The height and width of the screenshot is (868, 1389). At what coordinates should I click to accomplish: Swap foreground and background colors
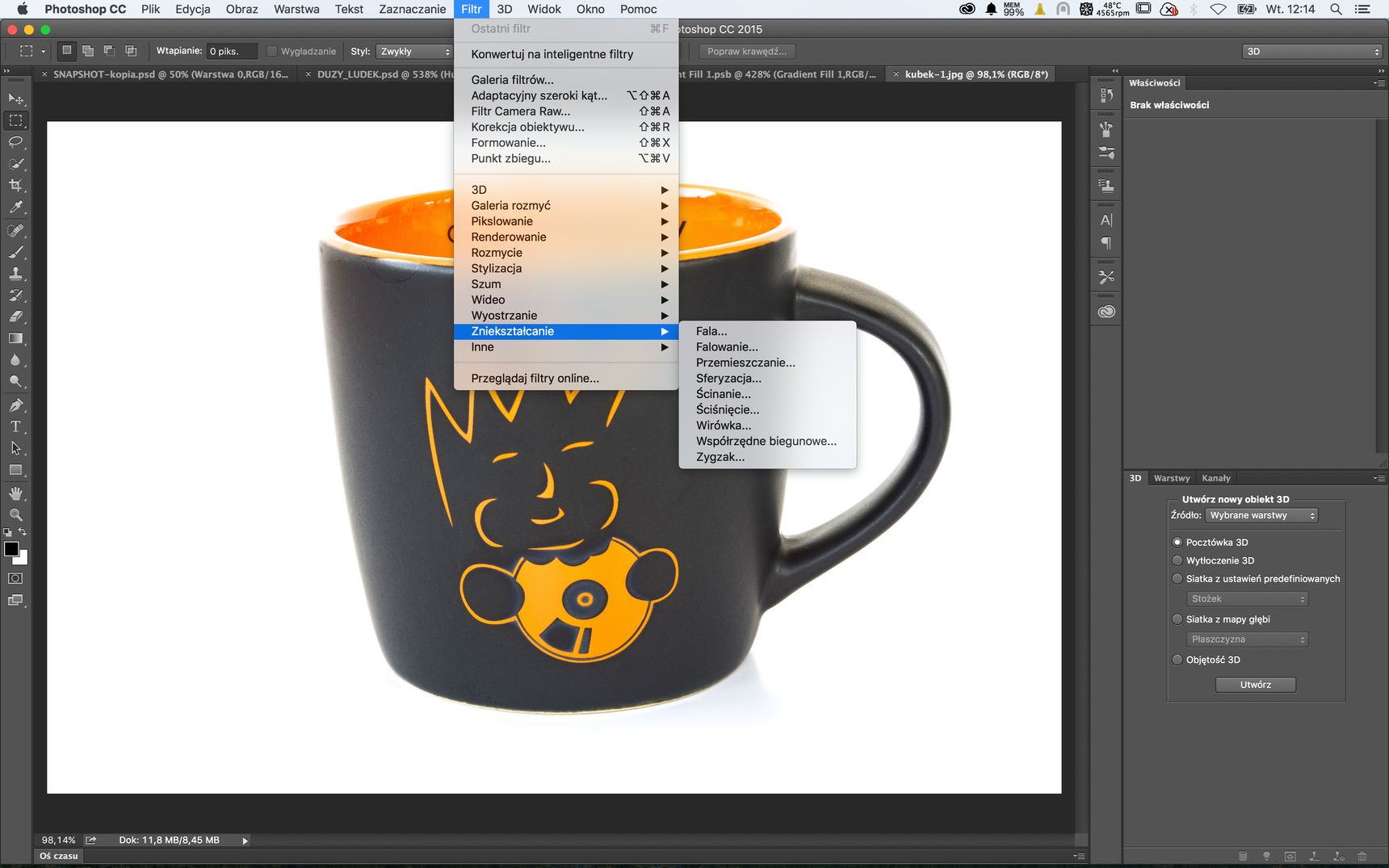(x=23, y=532)
